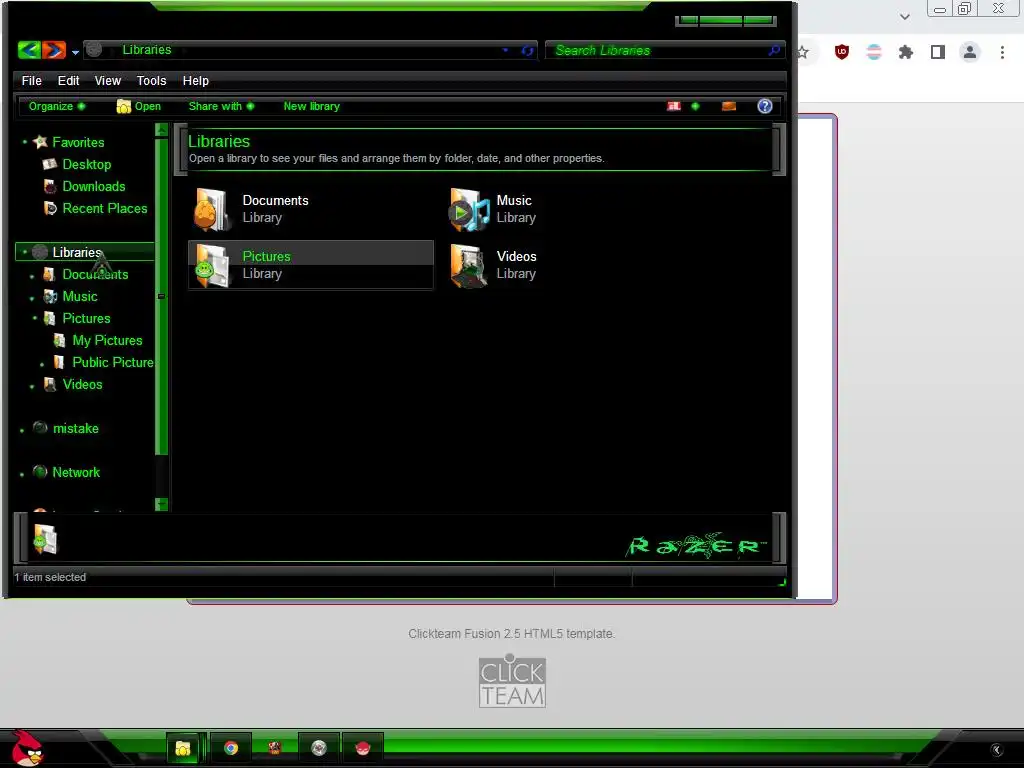Open the View menu

coord(108,80)
